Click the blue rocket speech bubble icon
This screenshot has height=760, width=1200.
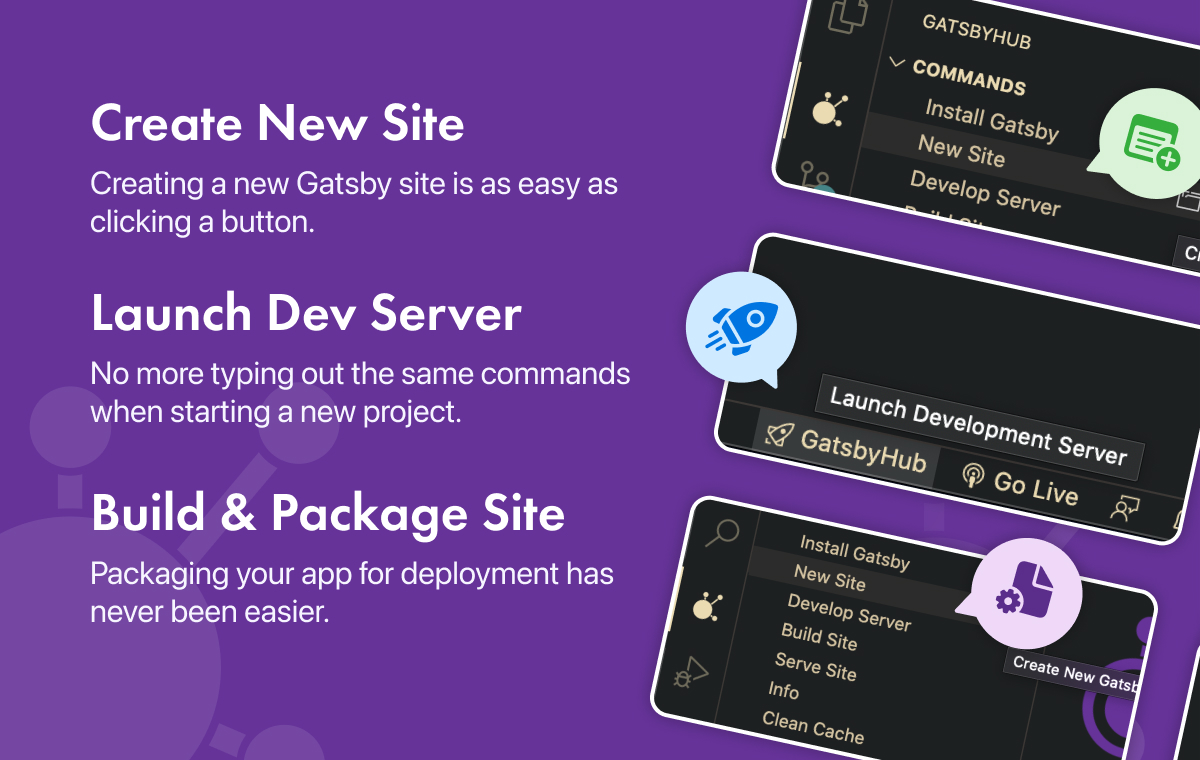point(740,328)
